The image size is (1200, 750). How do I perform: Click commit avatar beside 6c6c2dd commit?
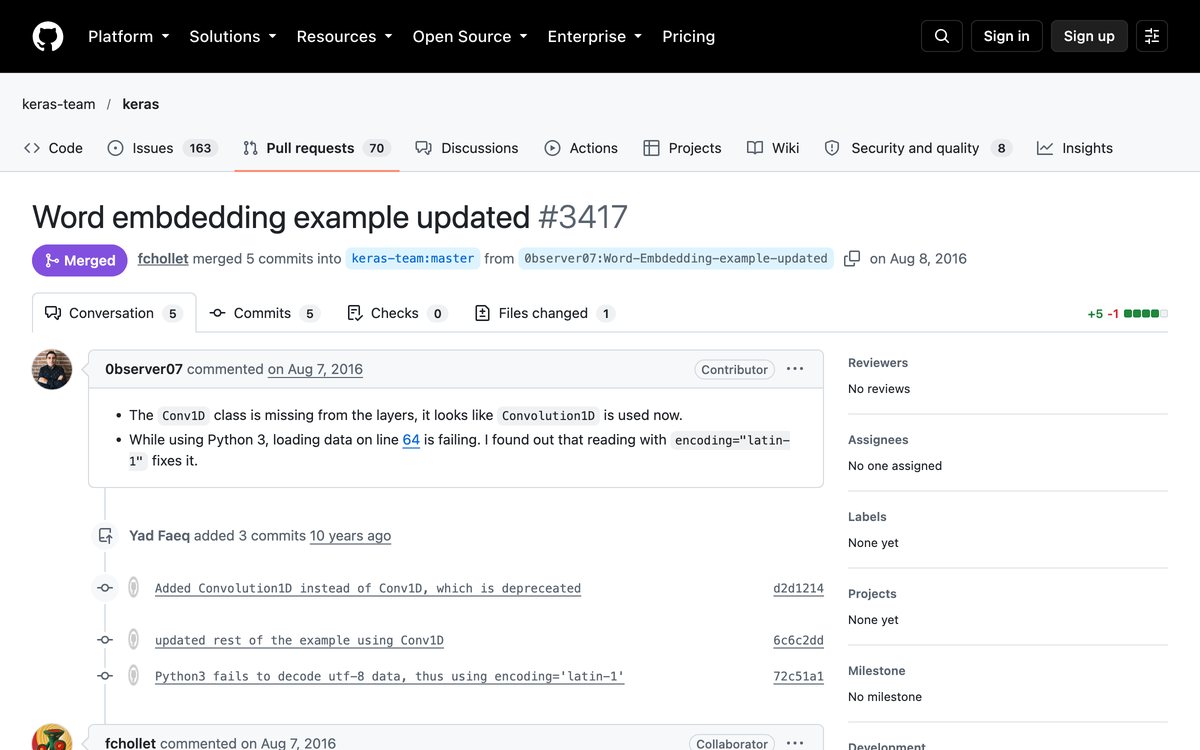tap(133, 640)
